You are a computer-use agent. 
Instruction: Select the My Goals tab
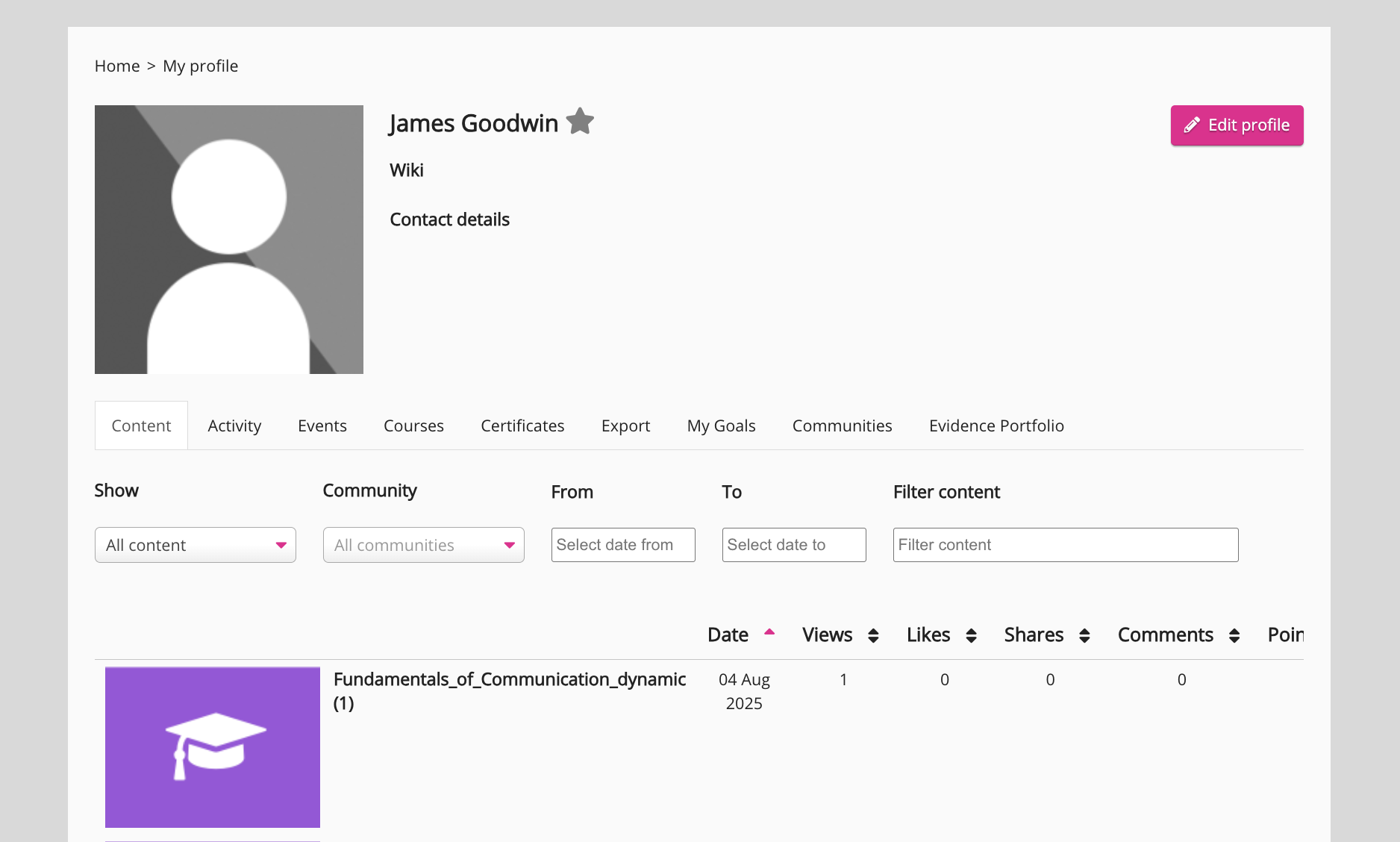point(721,425)
